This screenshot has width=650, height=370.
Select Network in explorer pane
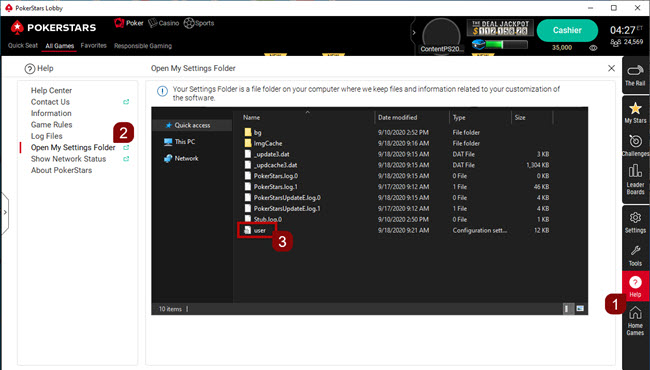181,158
